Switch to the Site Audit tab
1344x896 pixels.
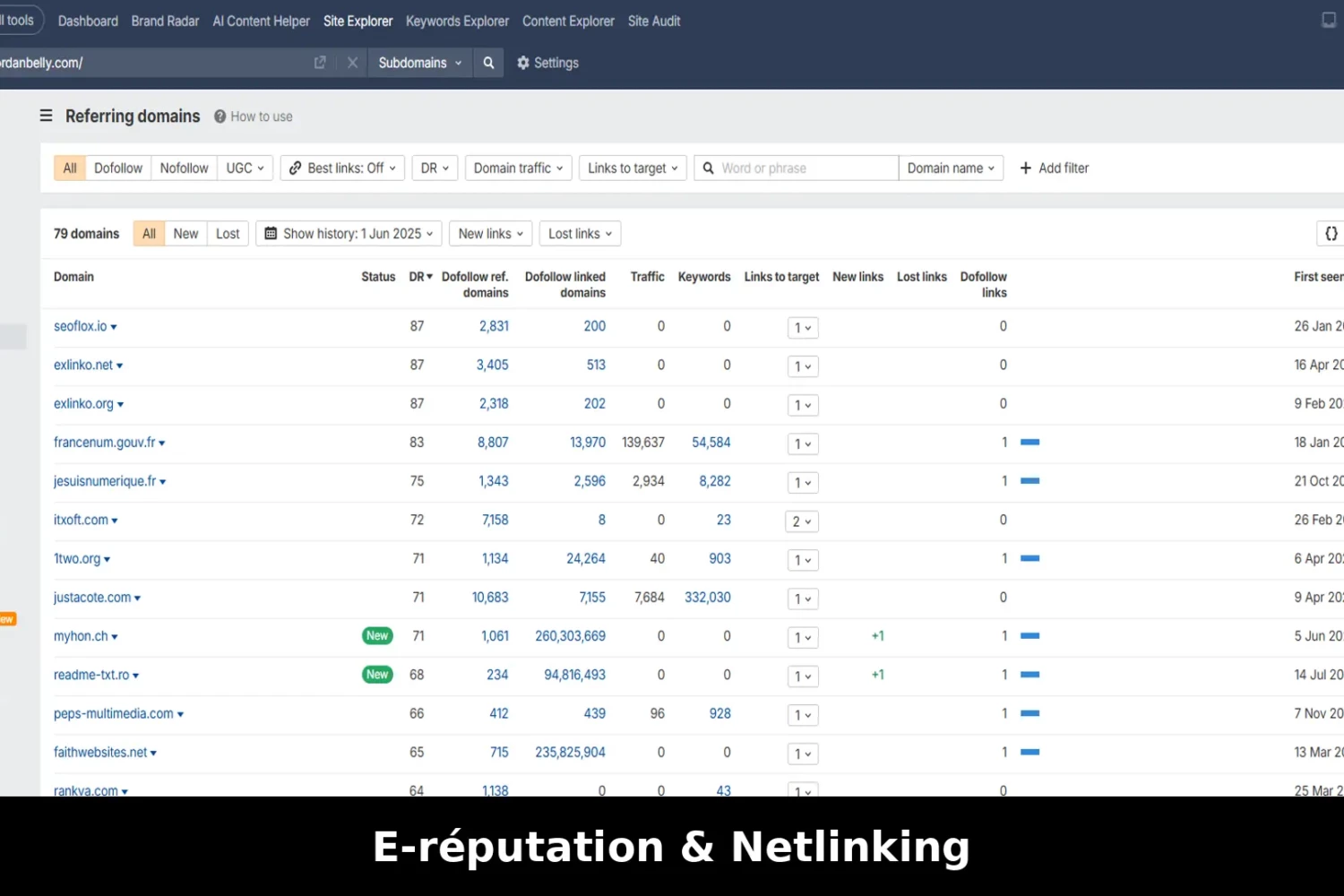[653, 21]
